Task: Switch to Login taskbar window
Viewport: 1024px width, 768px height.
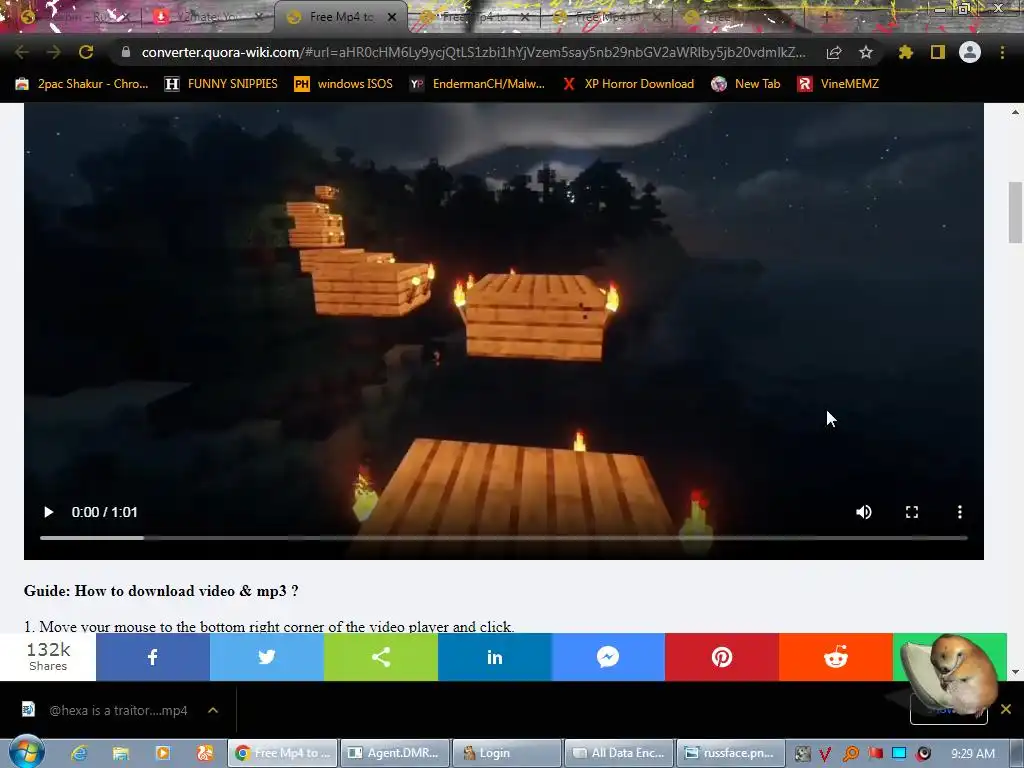Action: pyautogui.click(x=507, y=753)
